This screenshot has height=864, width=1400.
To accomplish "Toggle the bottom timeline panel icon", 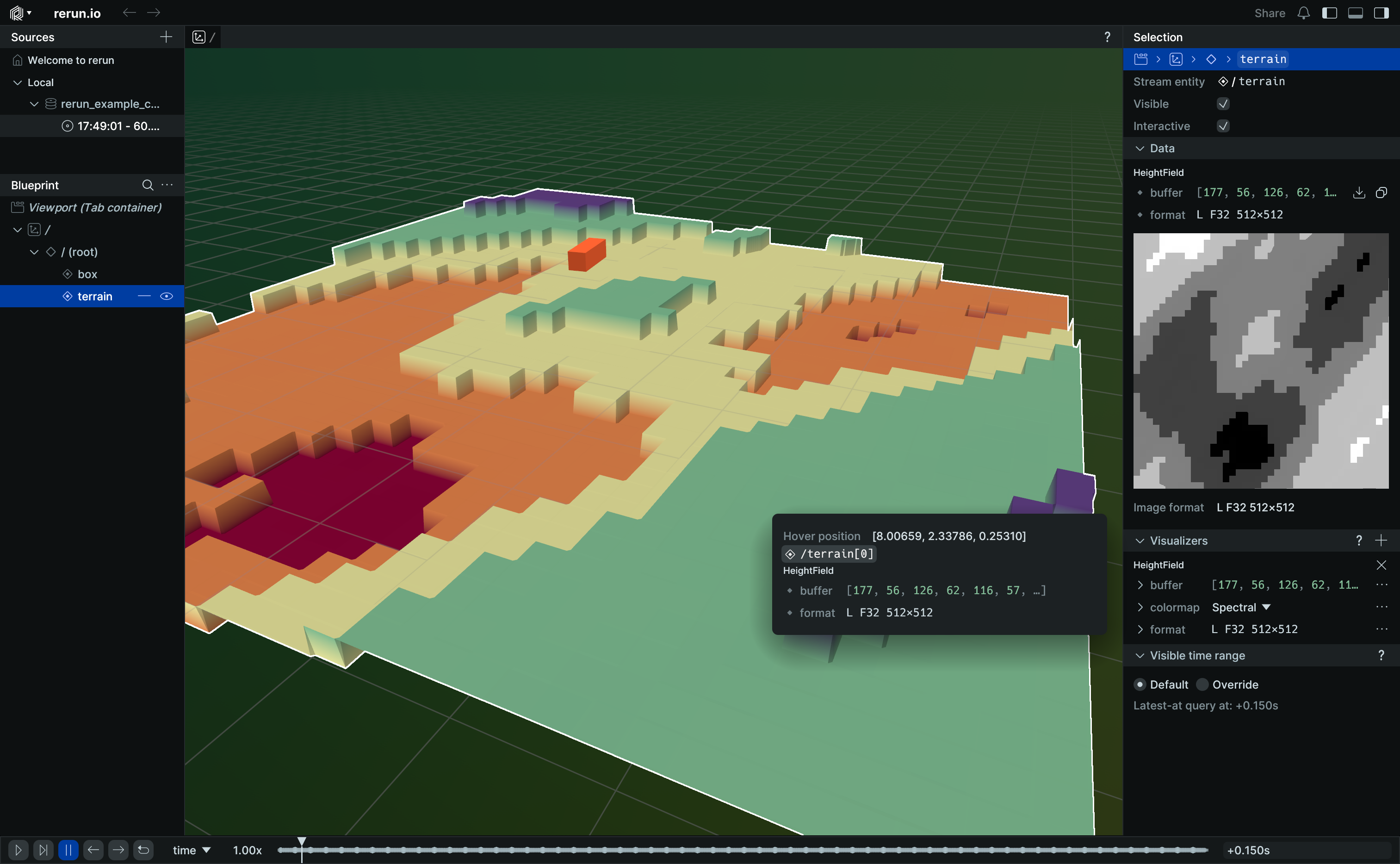I will pos(1355,13).
